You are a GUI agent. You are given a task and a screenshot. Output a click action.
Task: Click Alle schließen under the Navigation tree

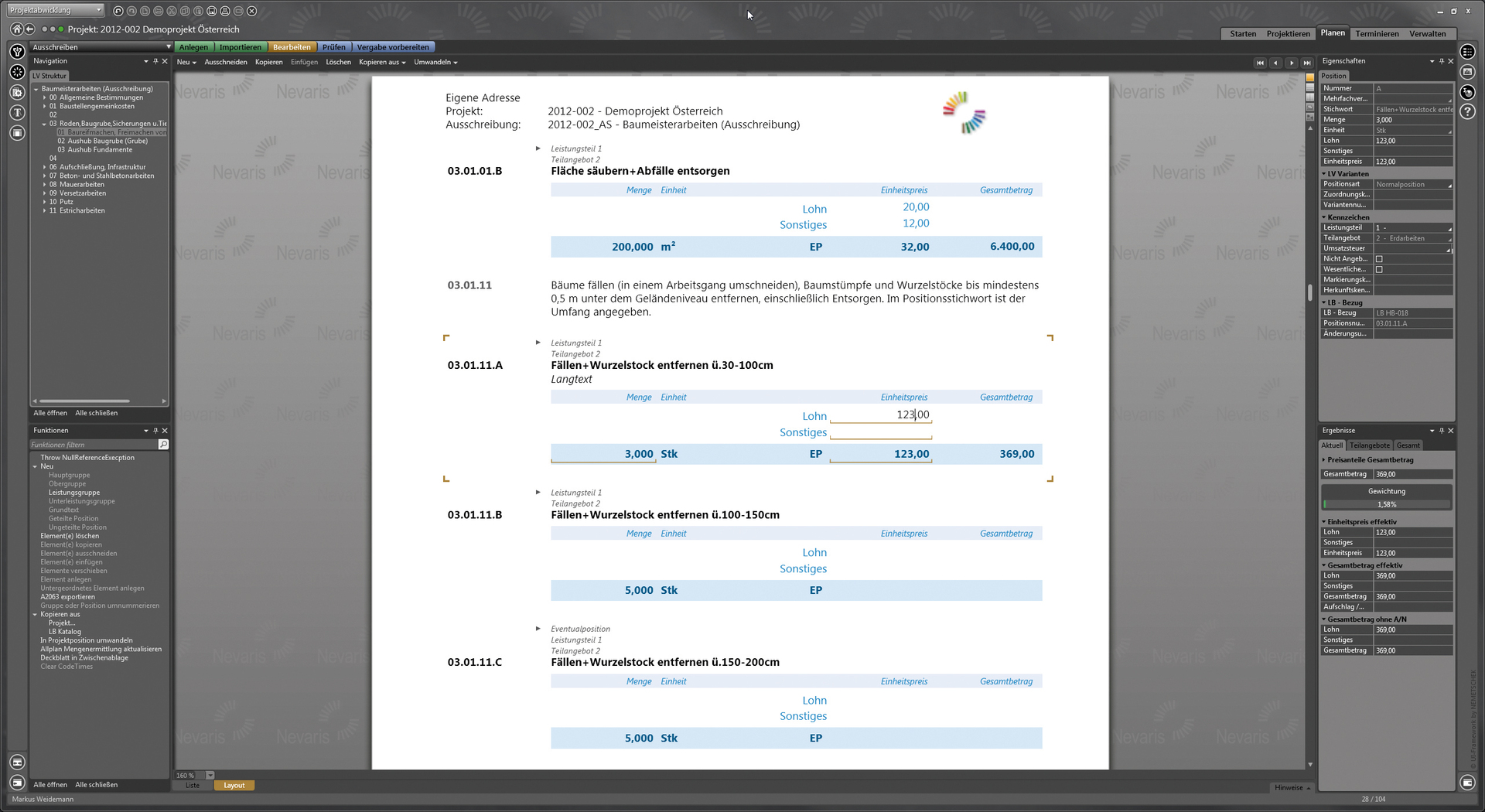[97, 413]
